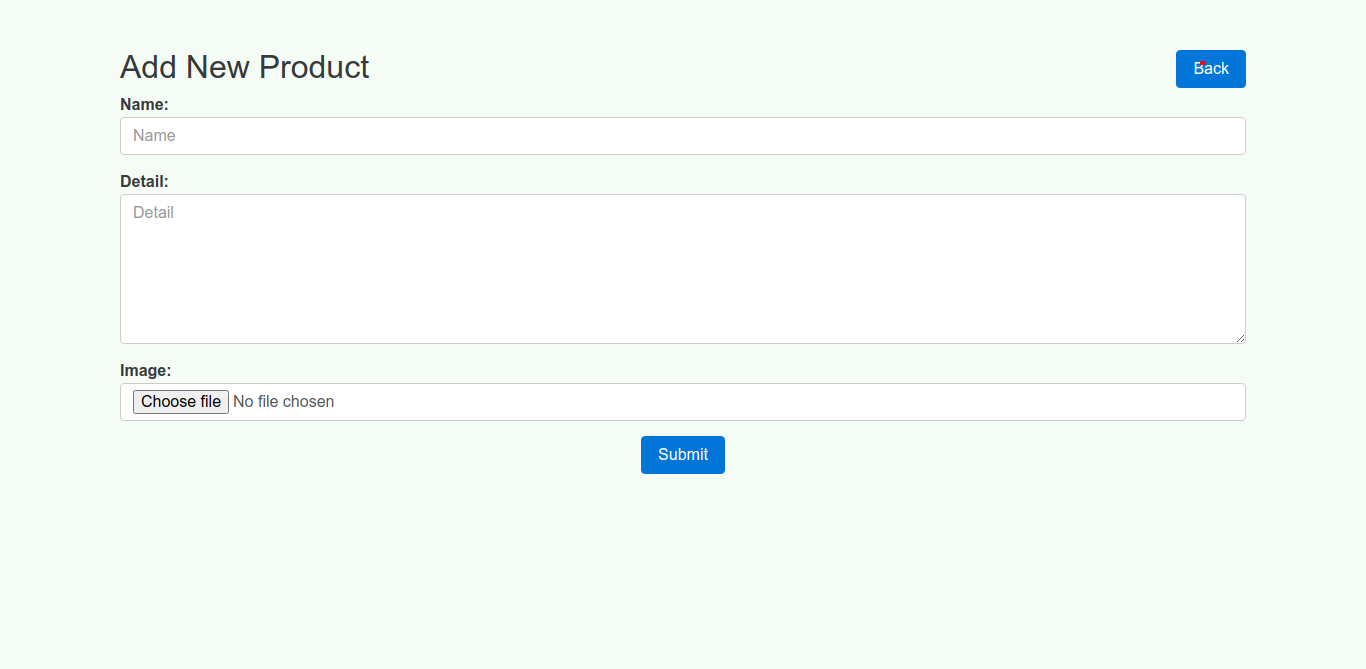Click inside the Detail text area
Image resolution: width=1366 pixels, height=669 pixels.
pyautogui.click(x=682, y=269)
